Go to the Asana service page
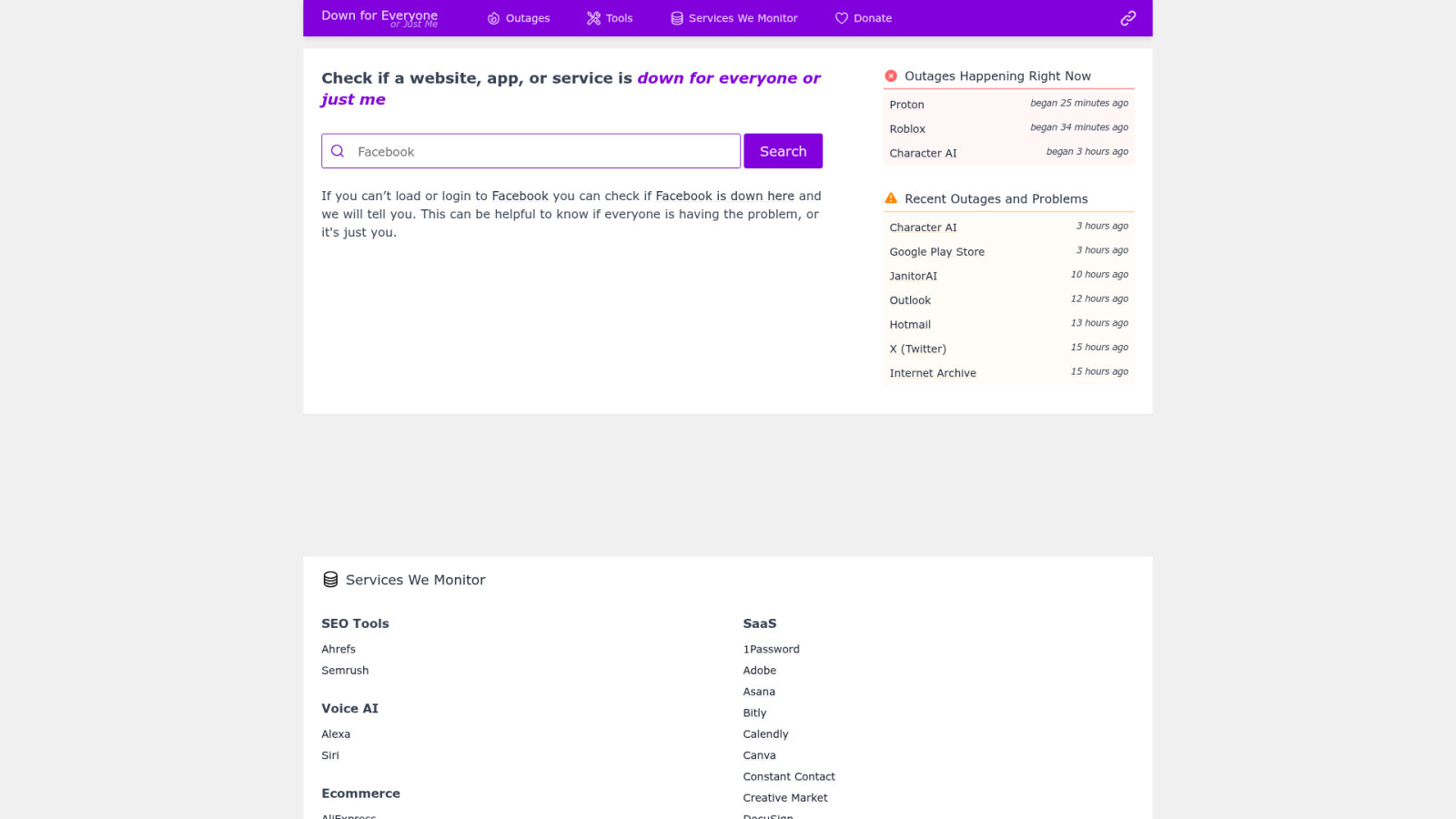1456x819 pixels. (759, 692)
